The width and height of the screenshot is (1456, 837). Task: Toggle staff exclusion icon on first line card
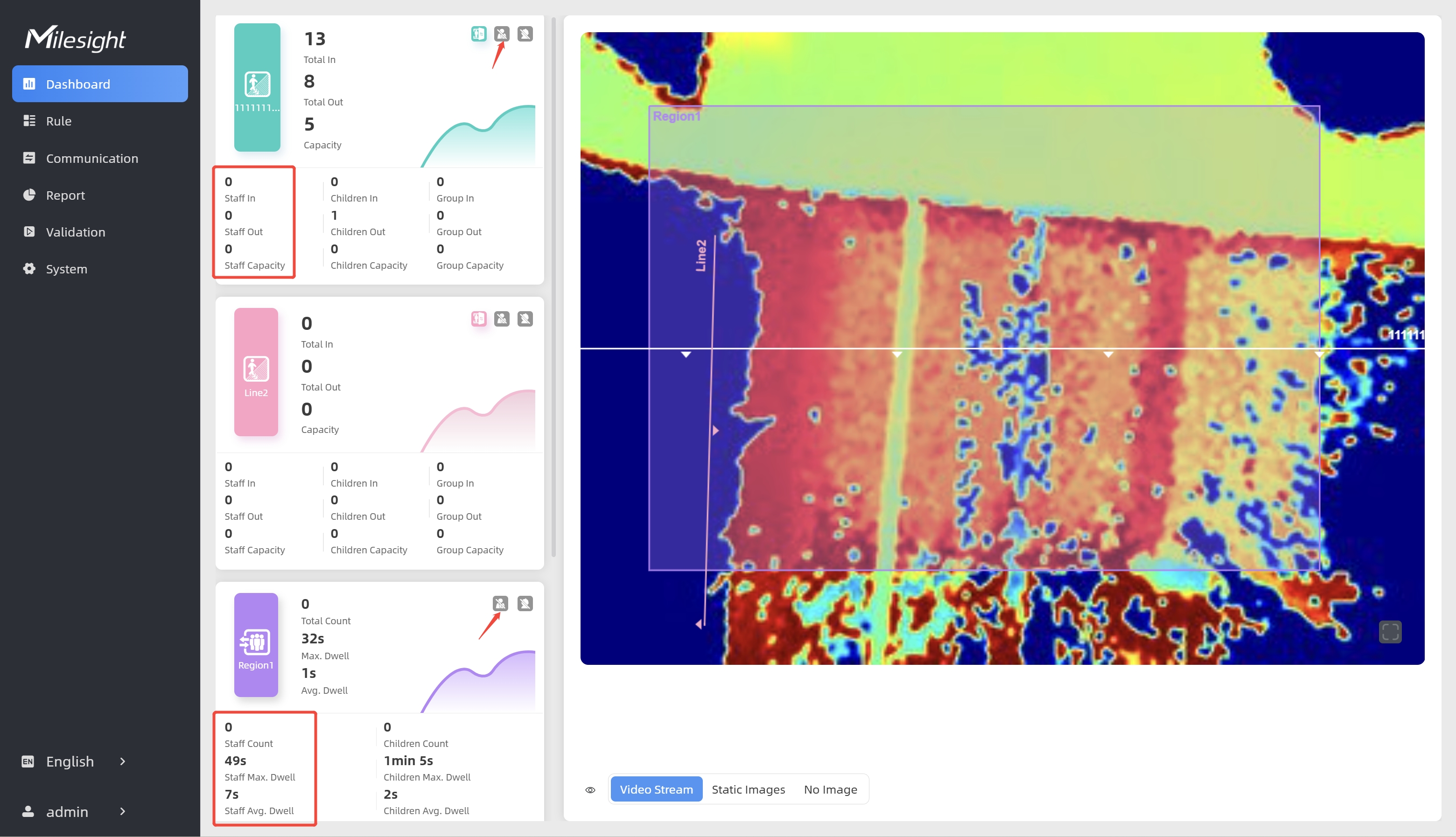click(501, 34)
